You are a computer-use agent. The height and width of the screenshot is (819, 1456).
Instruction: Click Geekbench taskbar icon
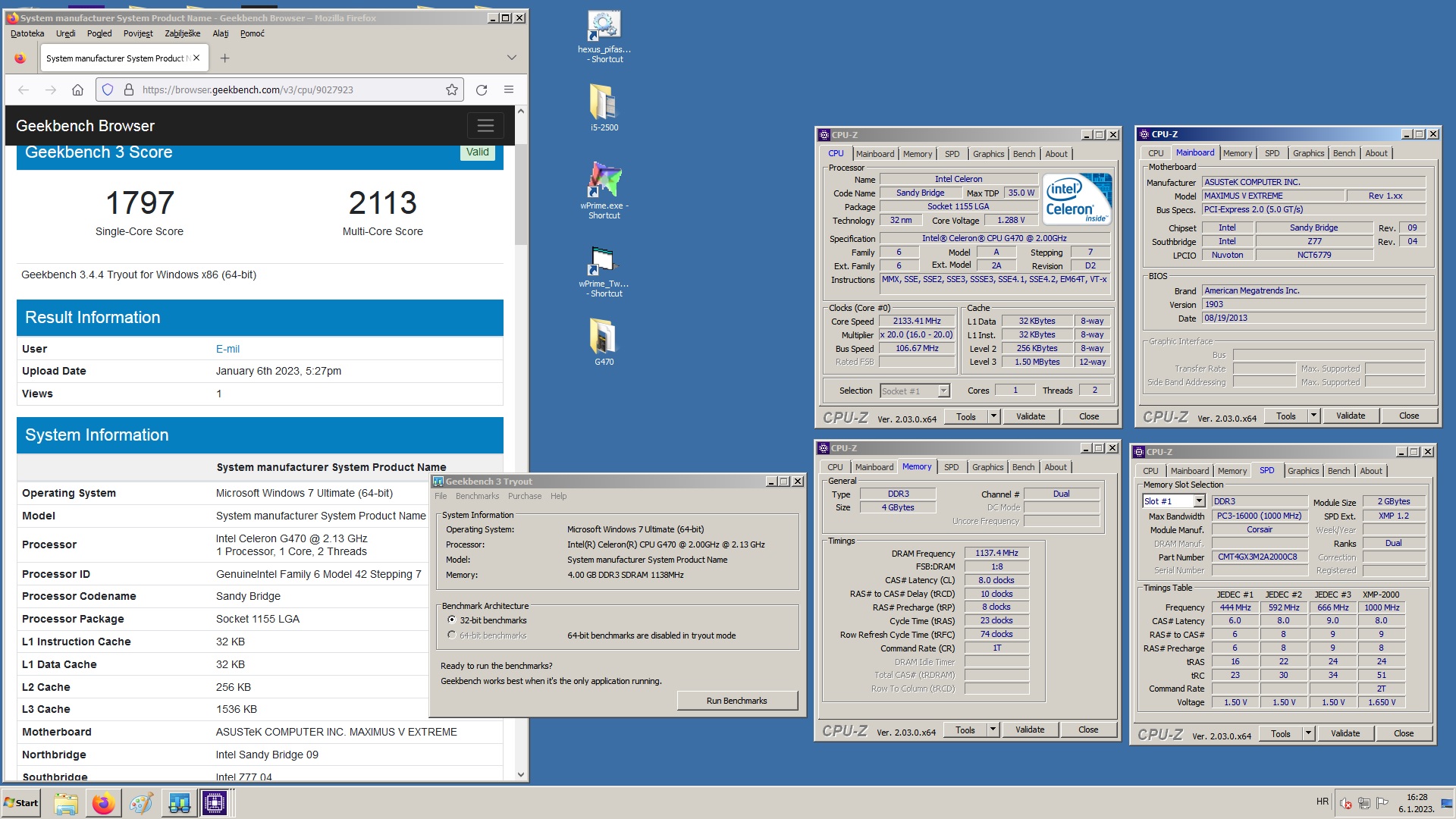(x=179, y=803)
